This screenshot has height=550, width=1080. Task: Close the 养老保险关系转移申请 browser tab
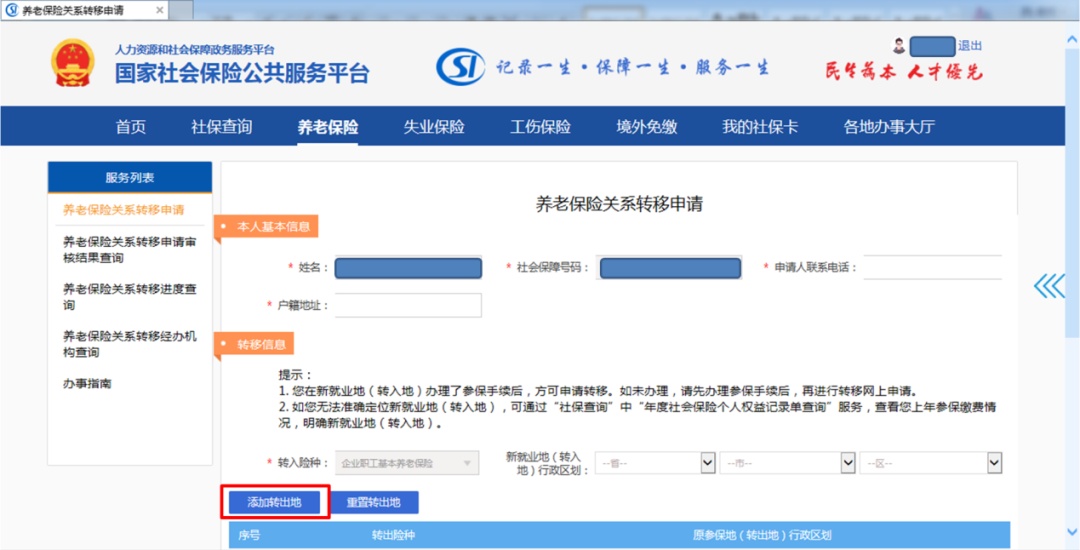[x=160, y=11]
